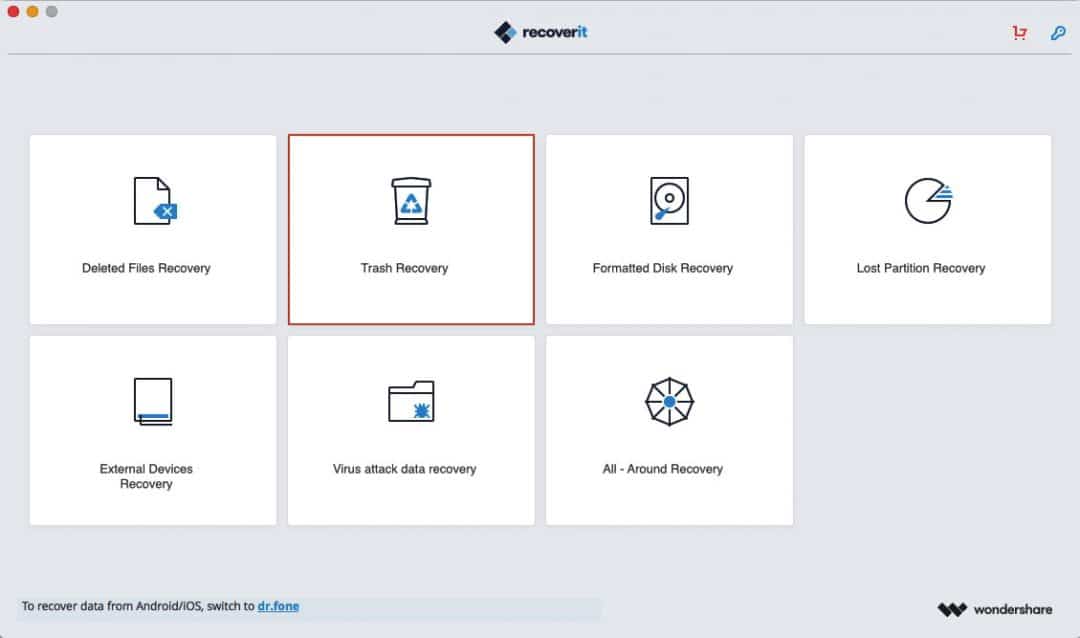Click the Trash Recovery bin icon
The image size is (1080, 638).
pos(411,200)
